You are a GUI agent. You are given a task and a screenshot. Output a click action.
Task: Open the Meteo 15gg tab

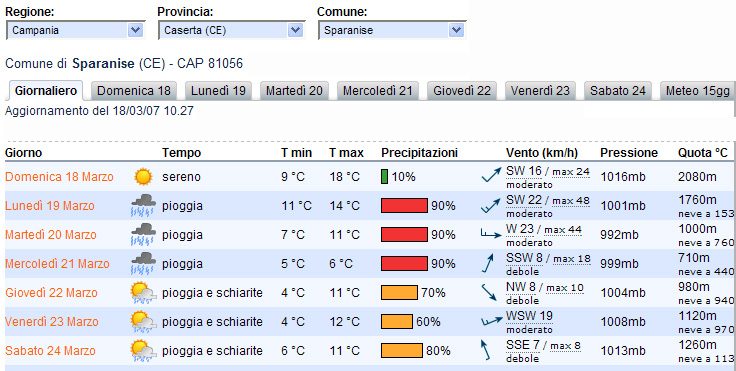698,91
